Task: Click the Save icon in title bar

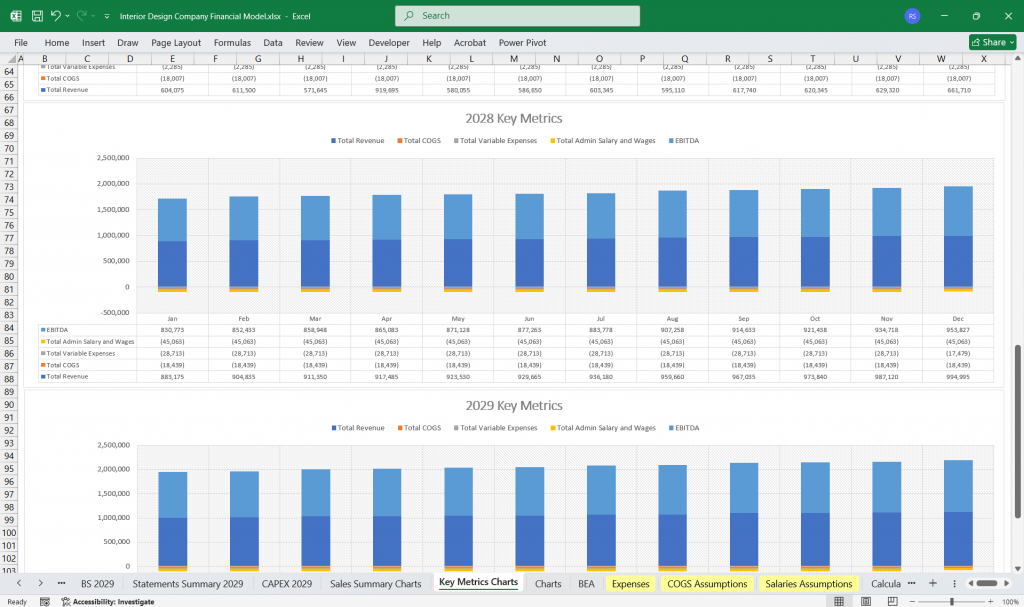Action: pos(37,16)
